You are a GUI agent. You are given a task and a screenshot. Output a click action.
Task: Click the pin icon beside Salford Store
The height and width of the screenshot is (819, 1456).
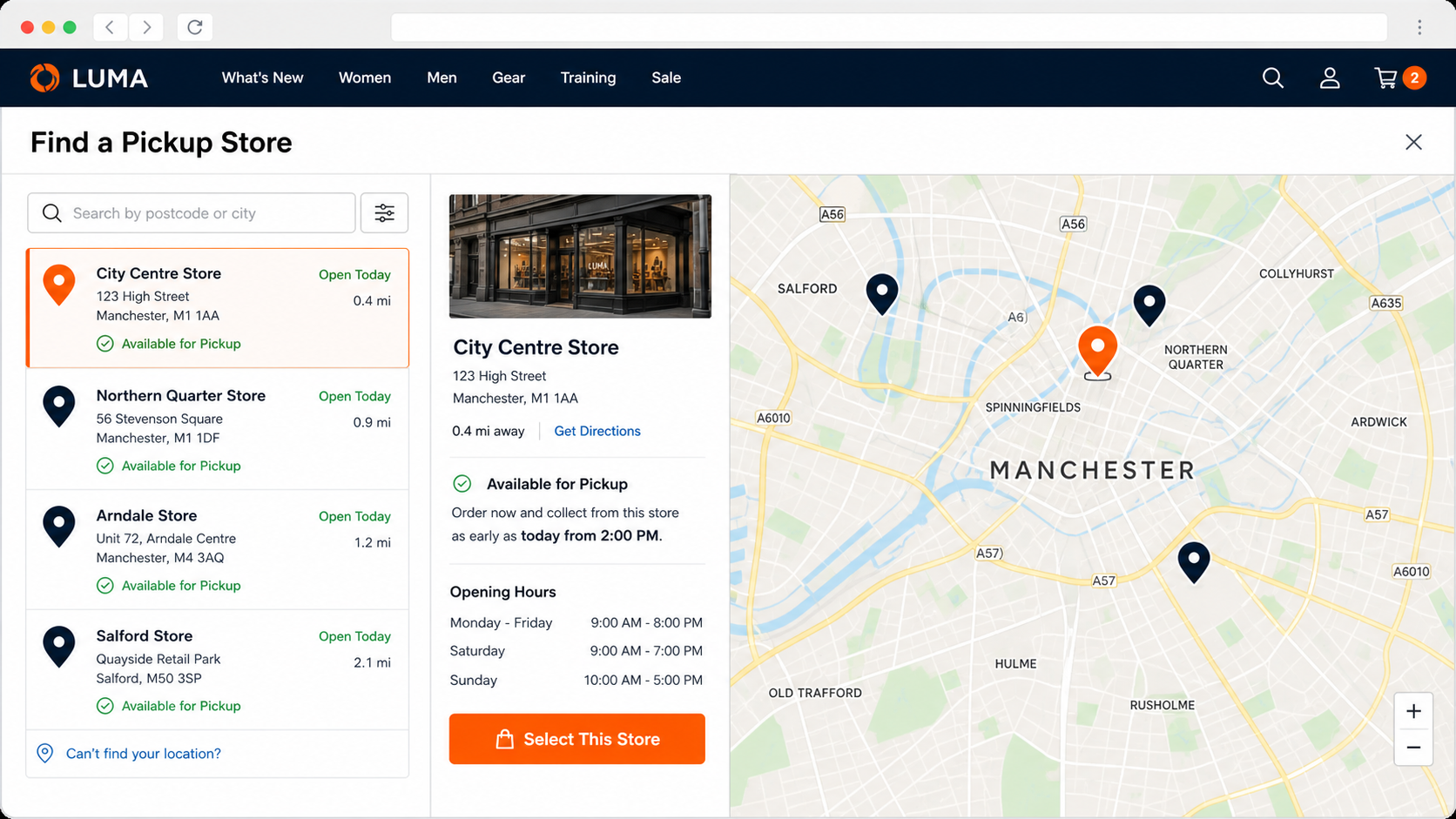click(x=59, y=647)
